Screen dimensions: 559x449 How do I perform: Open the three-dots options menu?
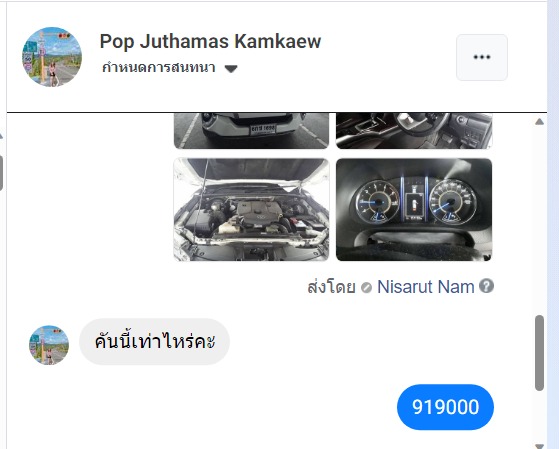(x=482, y=57)
